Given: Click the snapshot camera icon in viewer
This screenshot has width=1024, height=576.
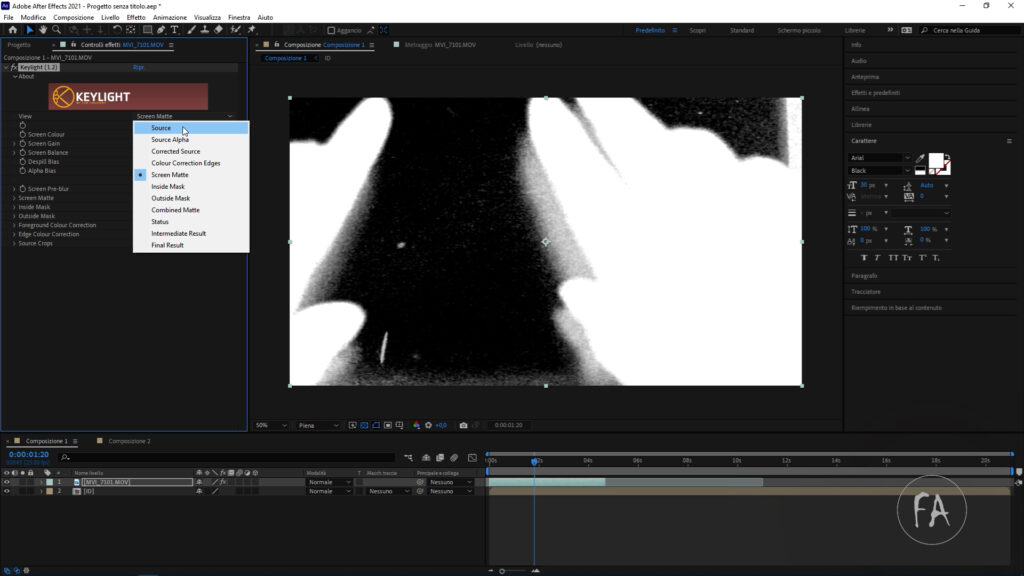Looking at the screenshot, I should pos(463,425).
